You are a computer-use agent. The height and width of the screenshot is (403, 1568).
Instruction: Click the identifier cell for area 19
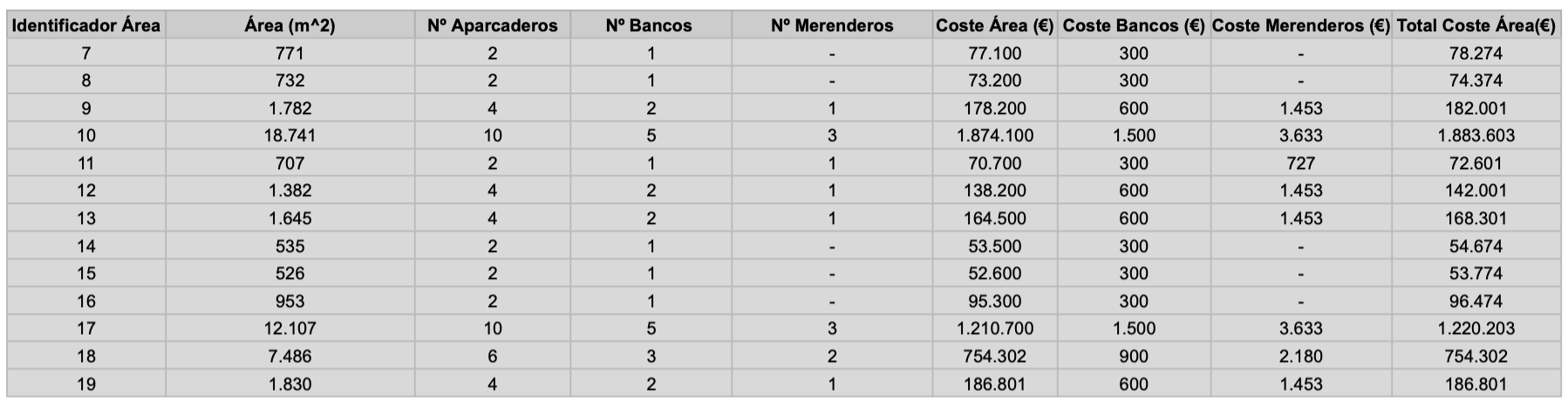pos(85,384)
